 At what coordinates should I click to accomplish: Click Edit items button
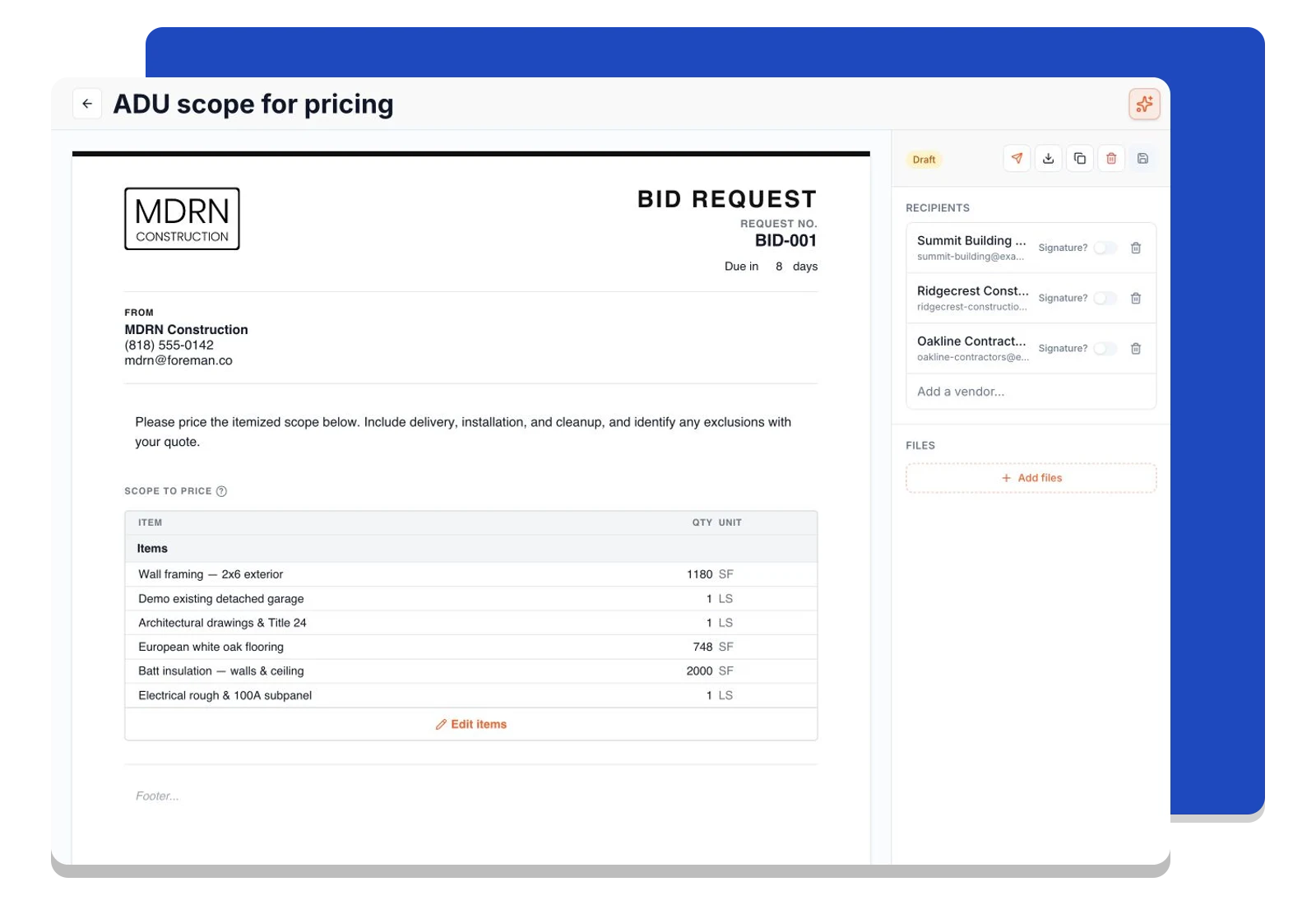click(x=471, y=724)
